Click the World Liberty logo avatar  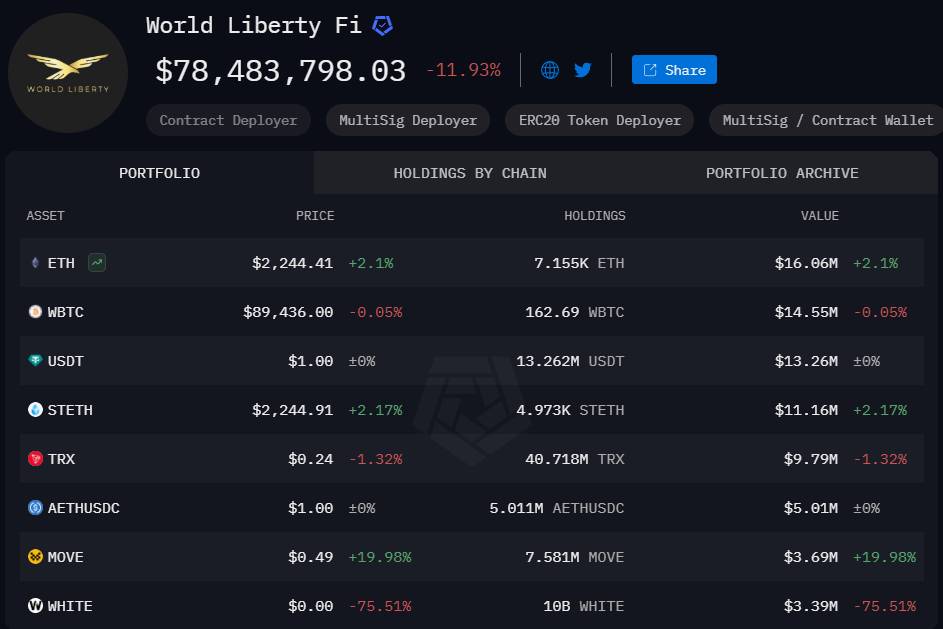pos(68,73)
